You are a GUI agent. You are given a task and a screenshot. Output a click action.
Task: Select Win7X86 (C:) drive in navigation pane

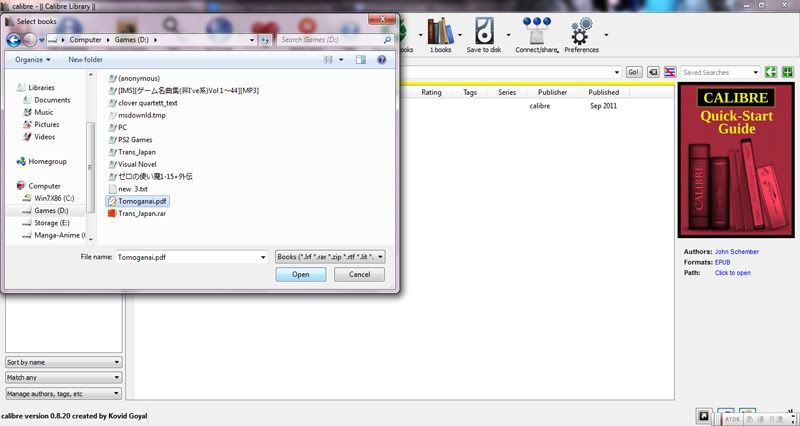click(54, 198)
